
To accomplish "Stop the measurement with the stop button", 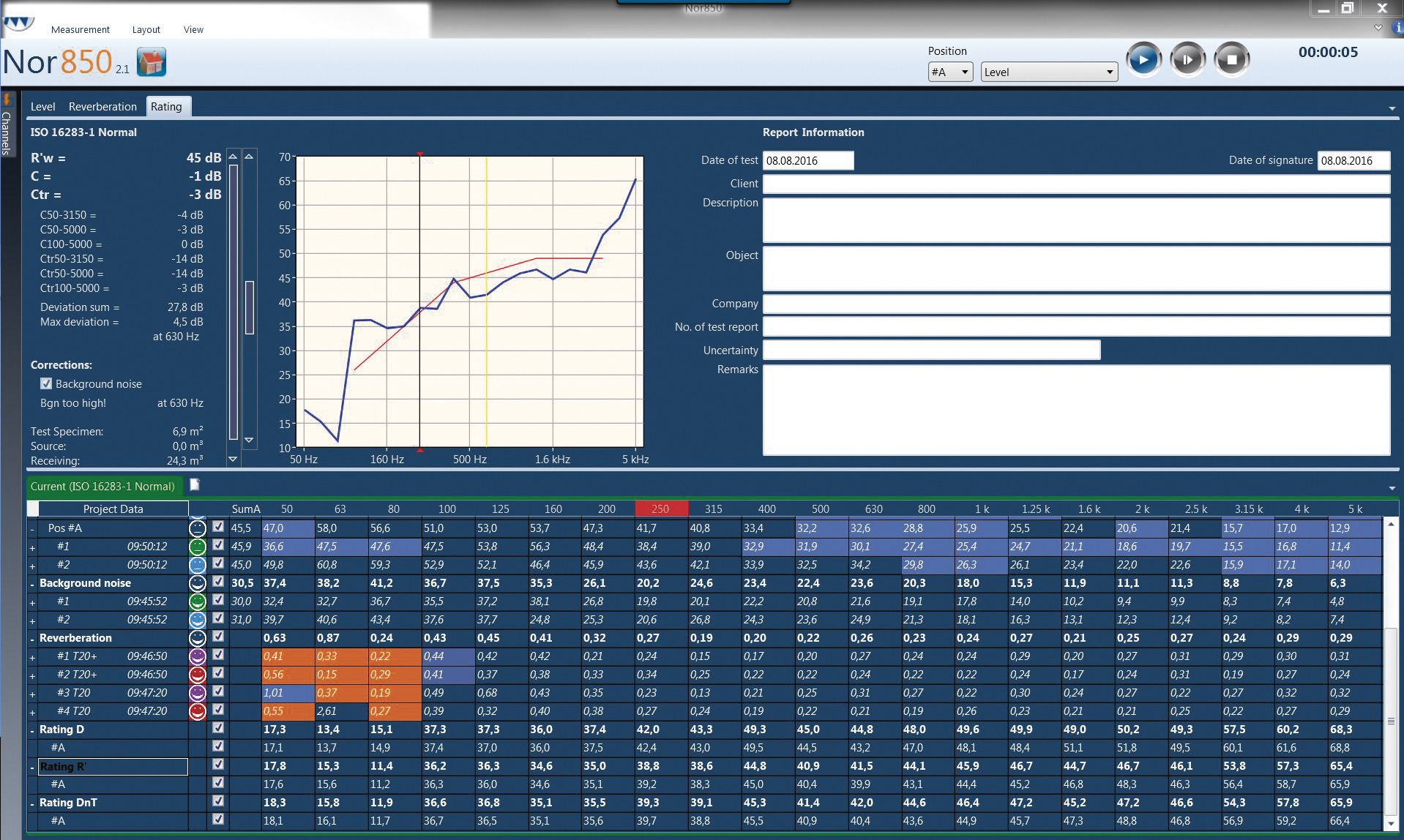I will (1231, 60).
